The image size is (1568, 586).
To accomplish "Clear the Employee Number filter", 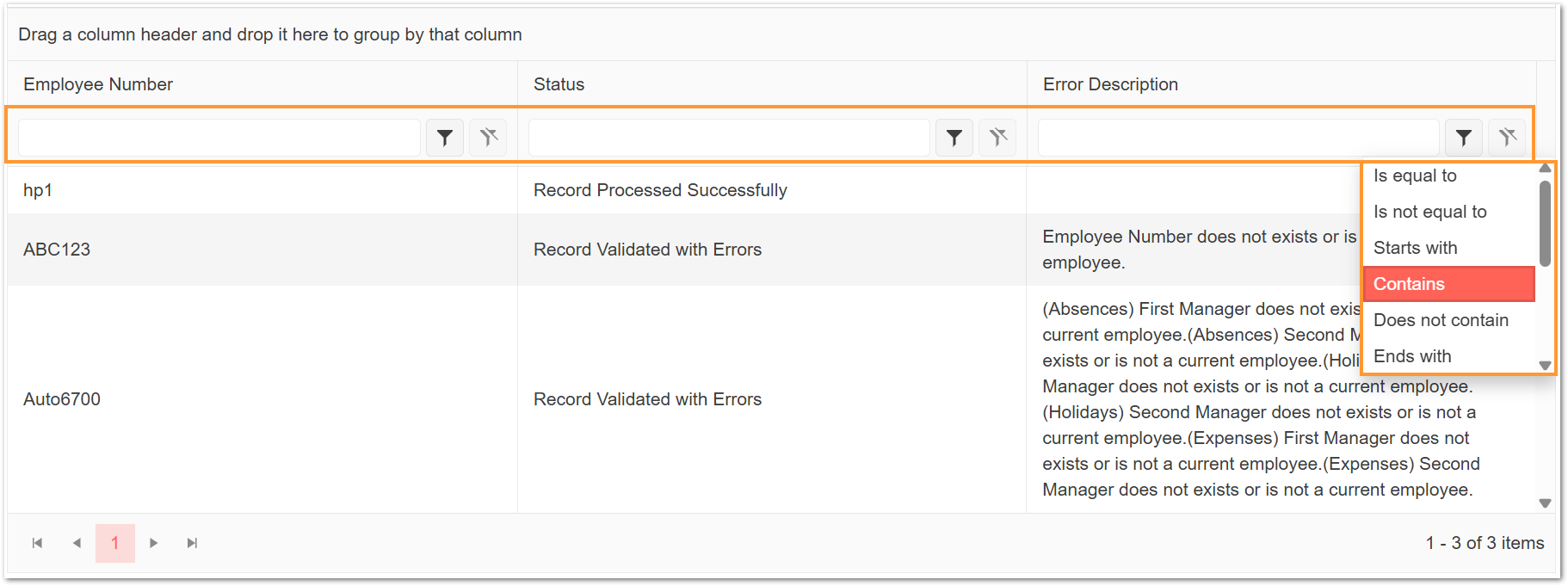I will pos(488,138).
